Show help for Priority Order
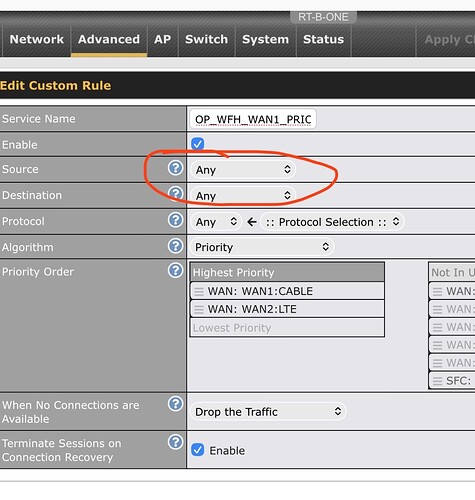The image size is (475, 500). pyautogui.click(x=175, y=270)
